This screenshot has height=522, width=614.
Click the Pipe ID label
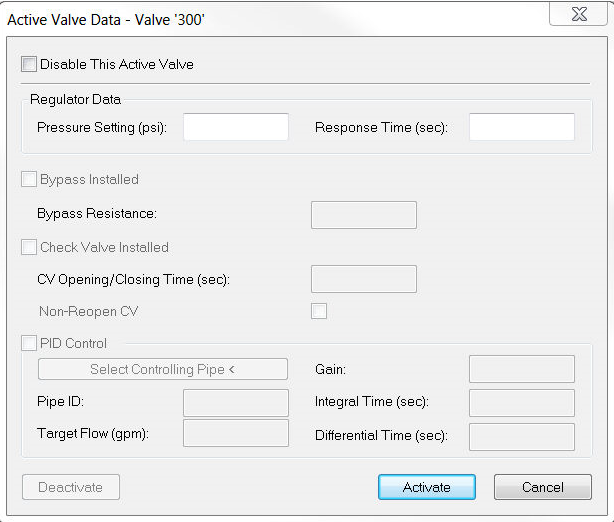[x=60, y=402]
